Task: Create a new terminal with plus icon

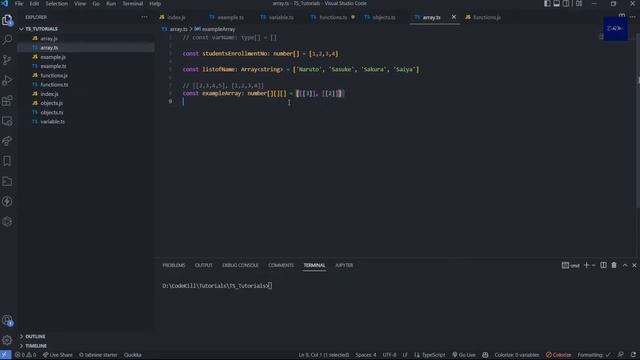Action: coord(587,265)
